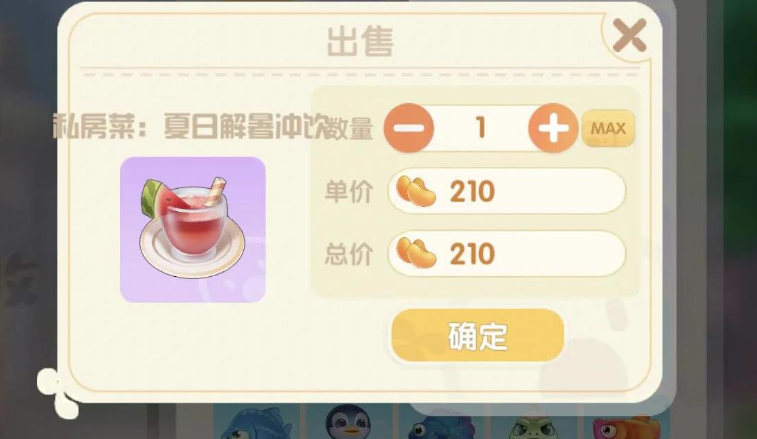Image resolution: width=757 pixels, height=439 pixels.
Task: Select the 总价 total price field 210
Action: click(x=507, y=254)
